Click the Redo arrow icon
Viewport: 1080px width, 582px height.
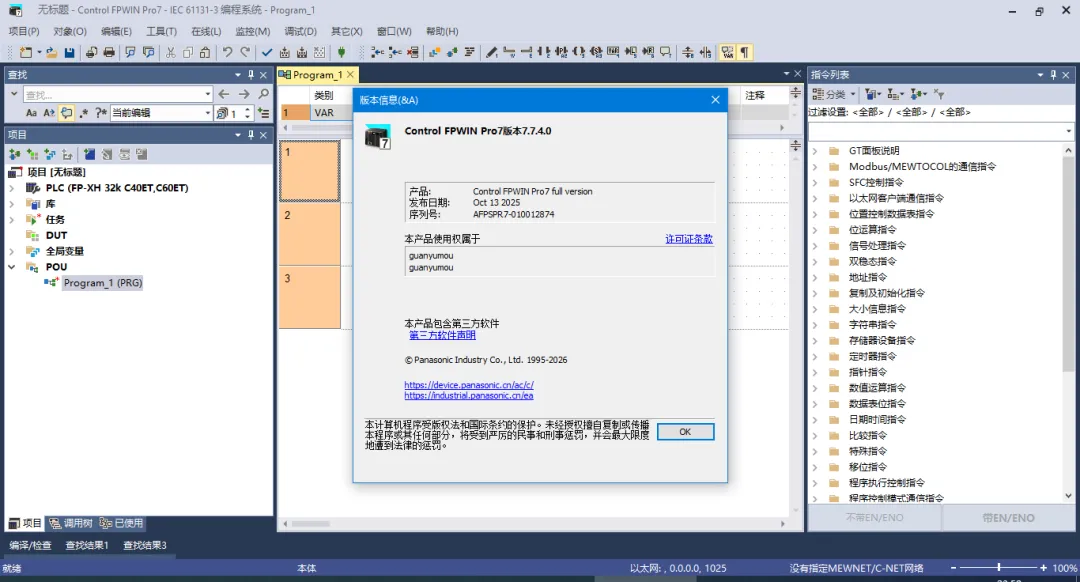tap(245, 52)
